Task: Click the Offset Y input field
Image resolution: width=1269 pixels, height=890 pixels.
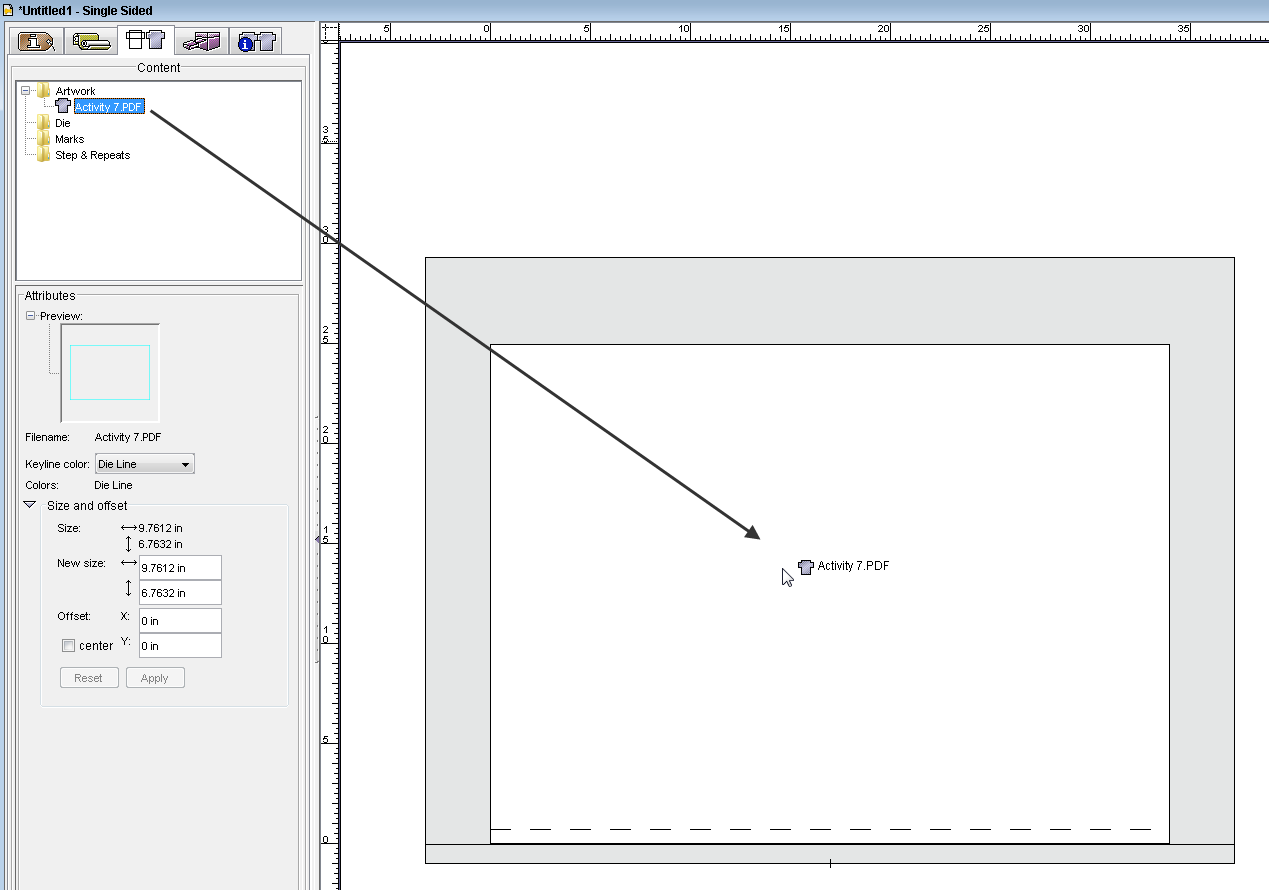Action: click(180, 646)
